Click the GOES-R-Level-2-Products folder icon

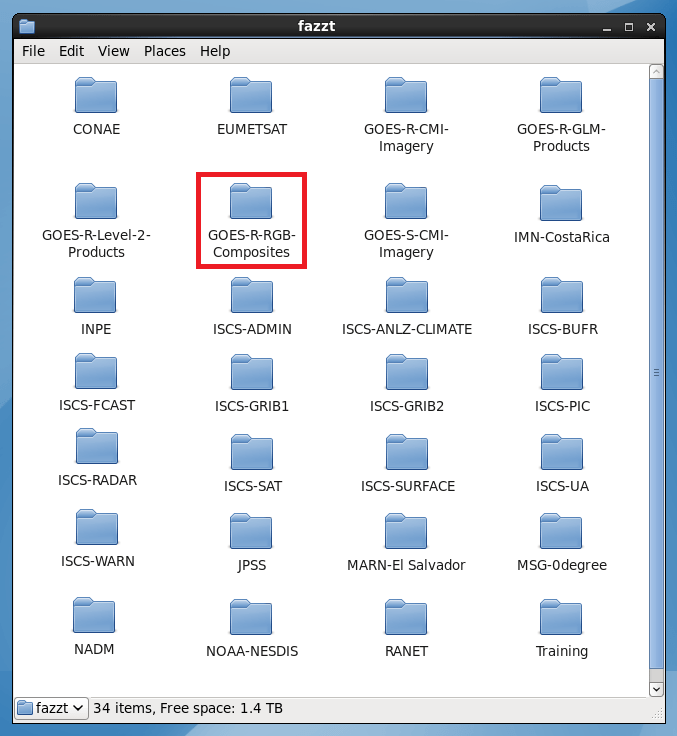pos(96,201)
